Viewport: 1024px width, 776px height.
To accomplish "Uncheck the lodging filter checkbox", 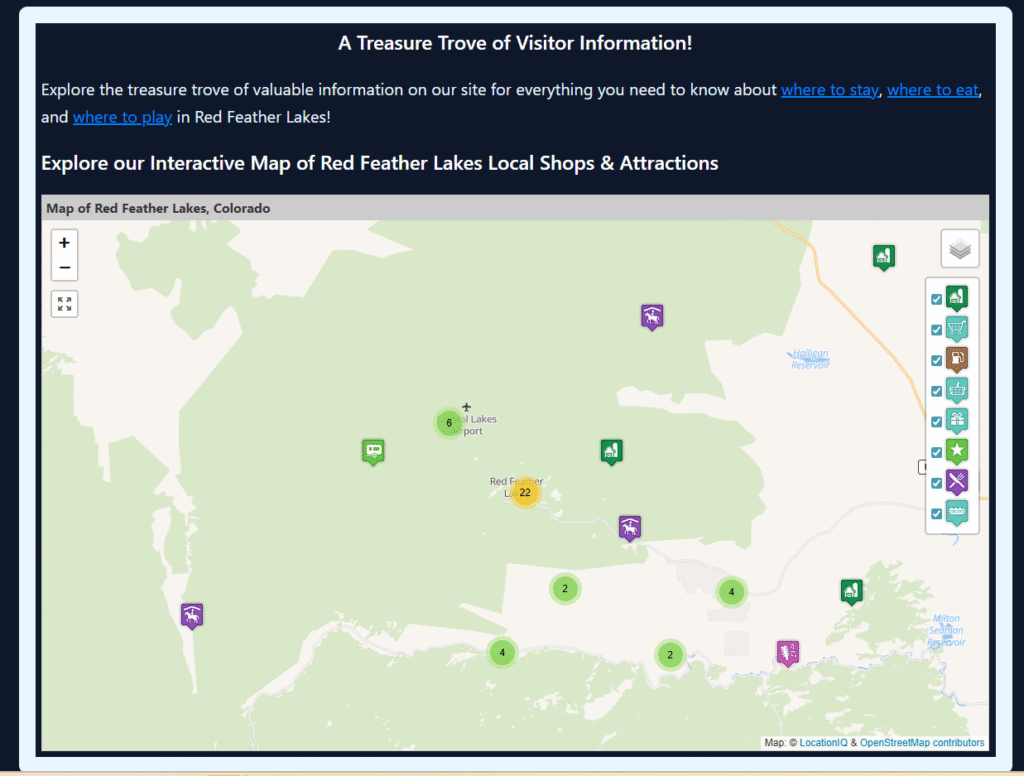I will pyautogui.click(x=935, y=297).
